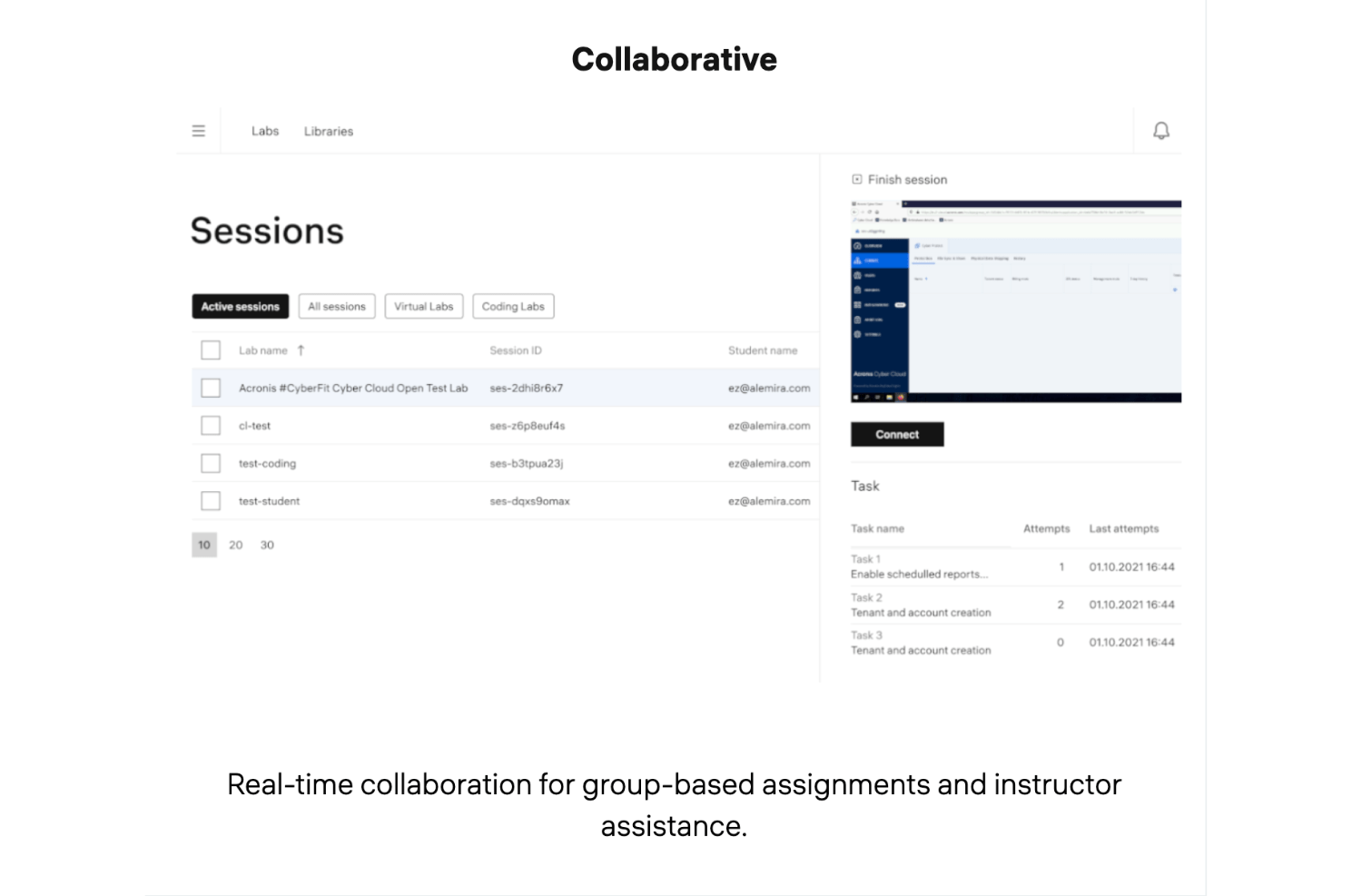This screenshot has height=896, width=1352.
Task: Select the Coding Labs filter
Action: click(x=513, y=307)
